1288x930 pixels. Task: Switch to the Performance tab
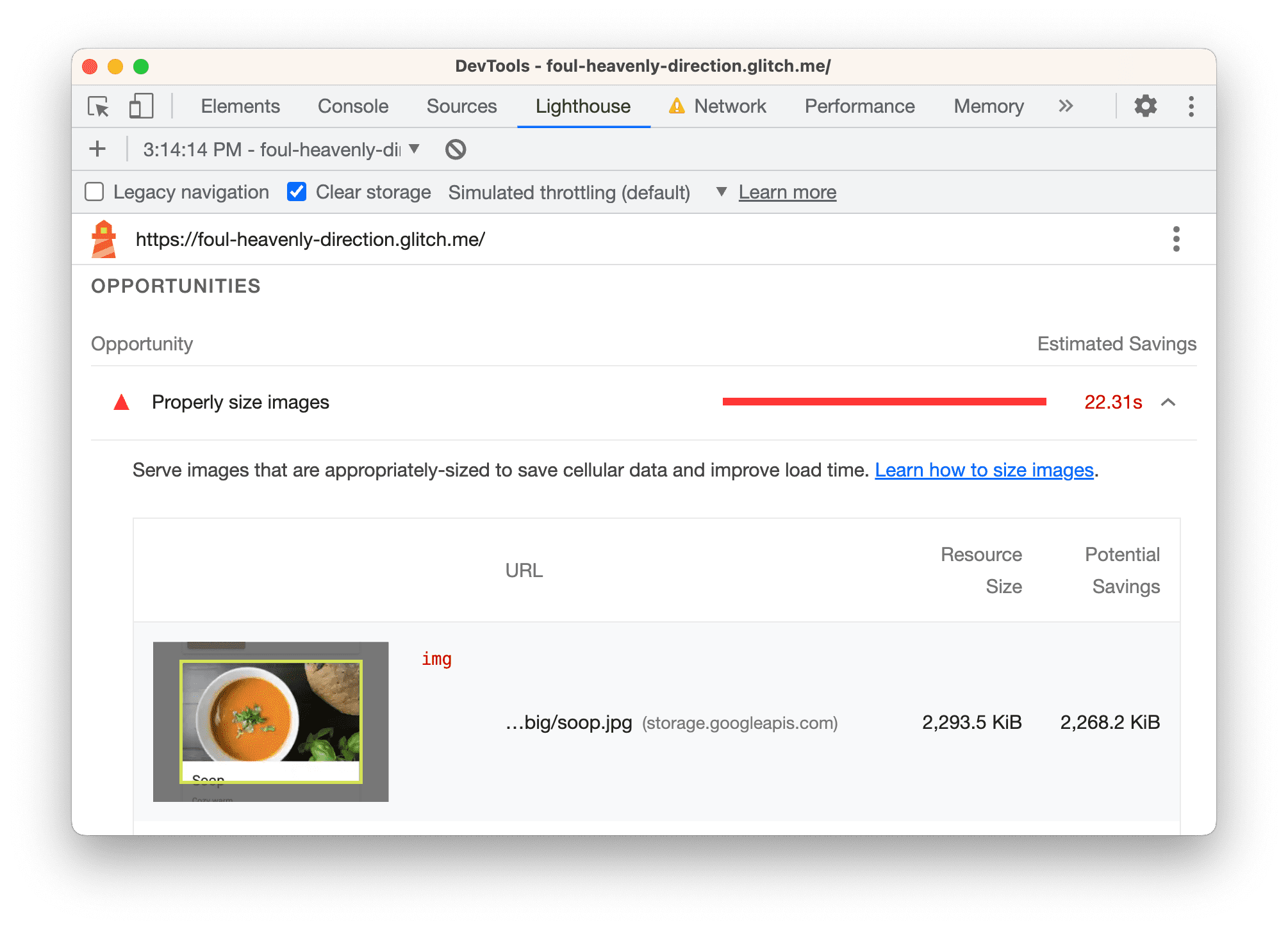[859, 107]
